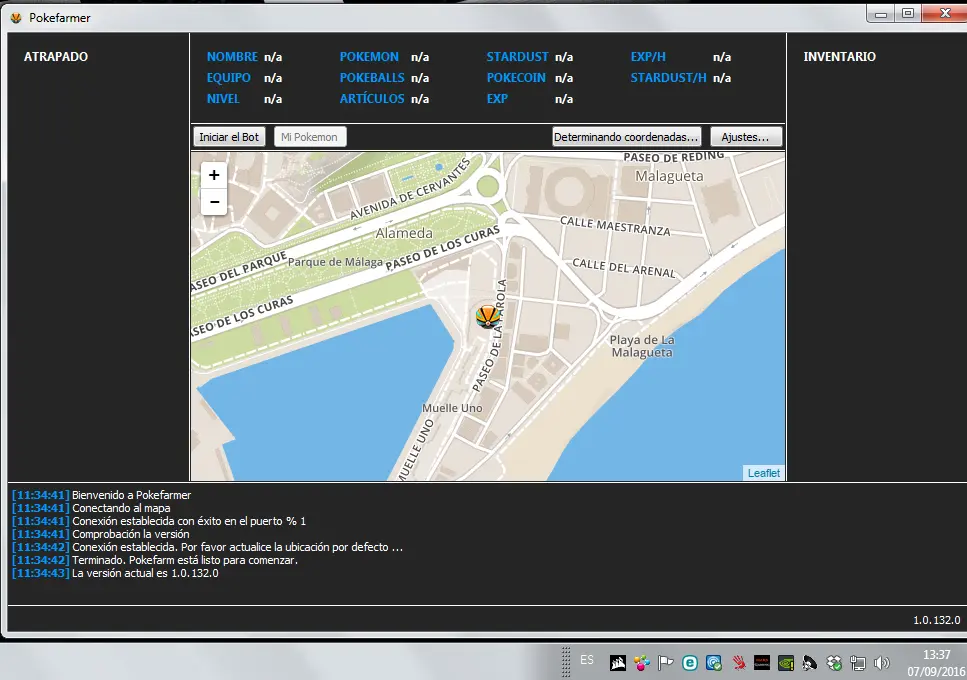Click the POKEMON stat label
Image resolution: width=967 pixels, height=680 pixels.
[369, 57]
